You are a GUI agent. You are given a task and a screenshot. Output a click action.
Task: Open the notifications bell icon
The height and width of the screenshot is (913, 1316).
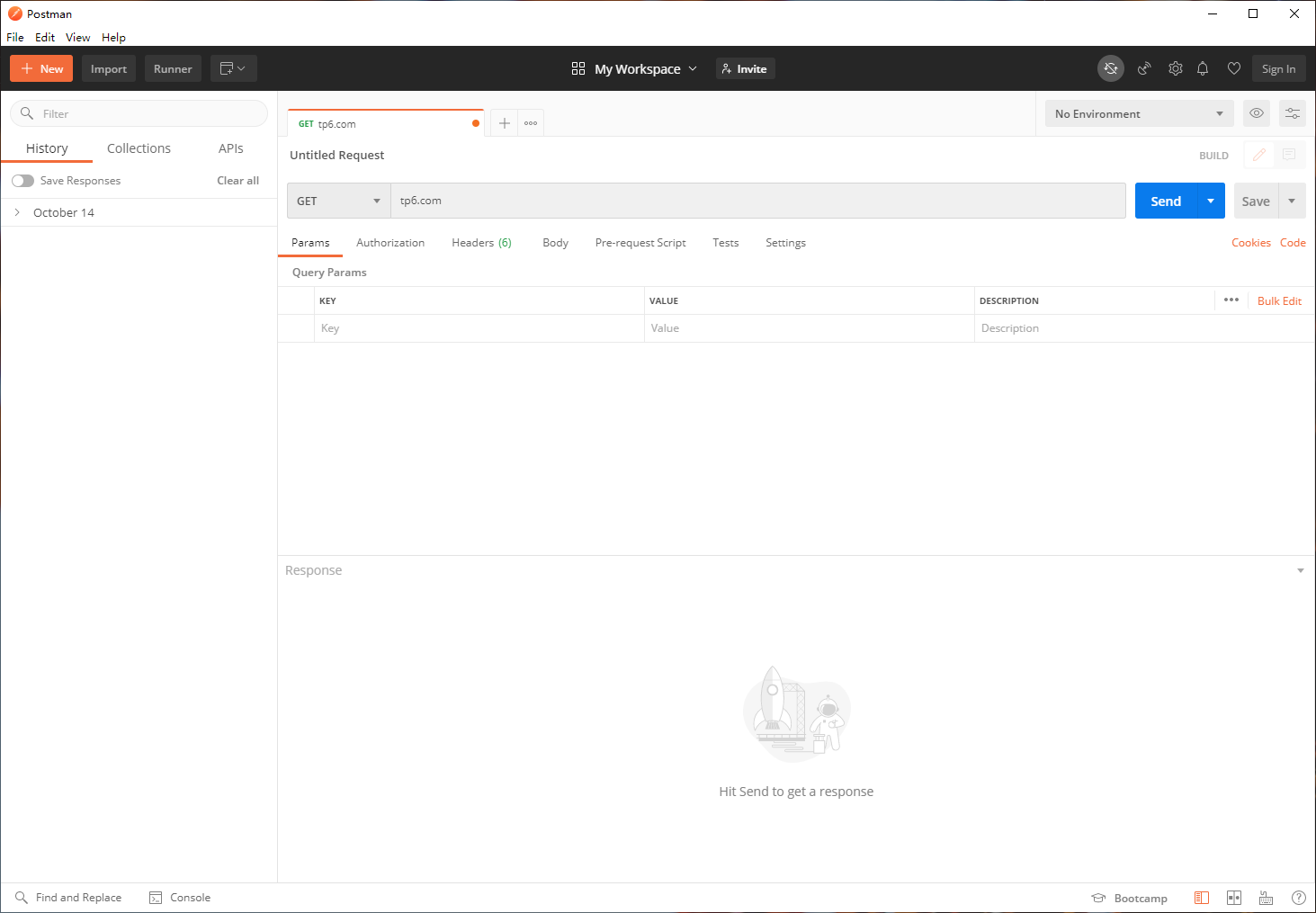coord(1203,68)
